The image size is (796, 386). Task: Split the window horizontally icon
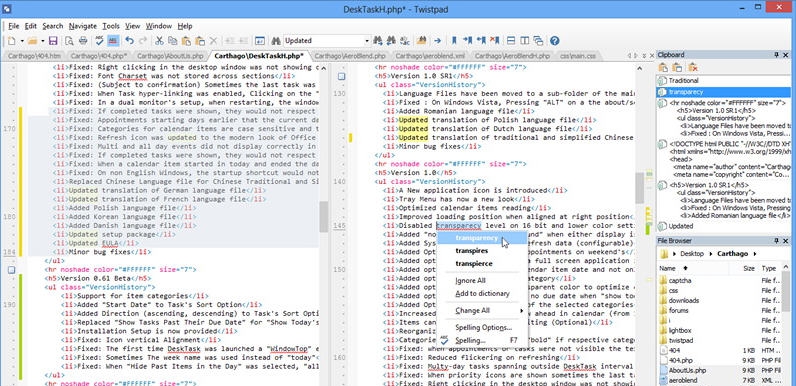click(x=511, y=41)
